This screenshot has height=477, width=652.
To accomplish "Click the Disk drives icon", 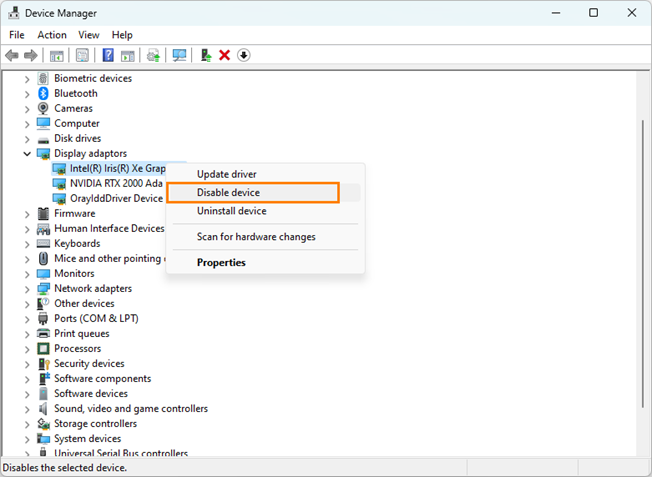I will [x=43, y=140].
